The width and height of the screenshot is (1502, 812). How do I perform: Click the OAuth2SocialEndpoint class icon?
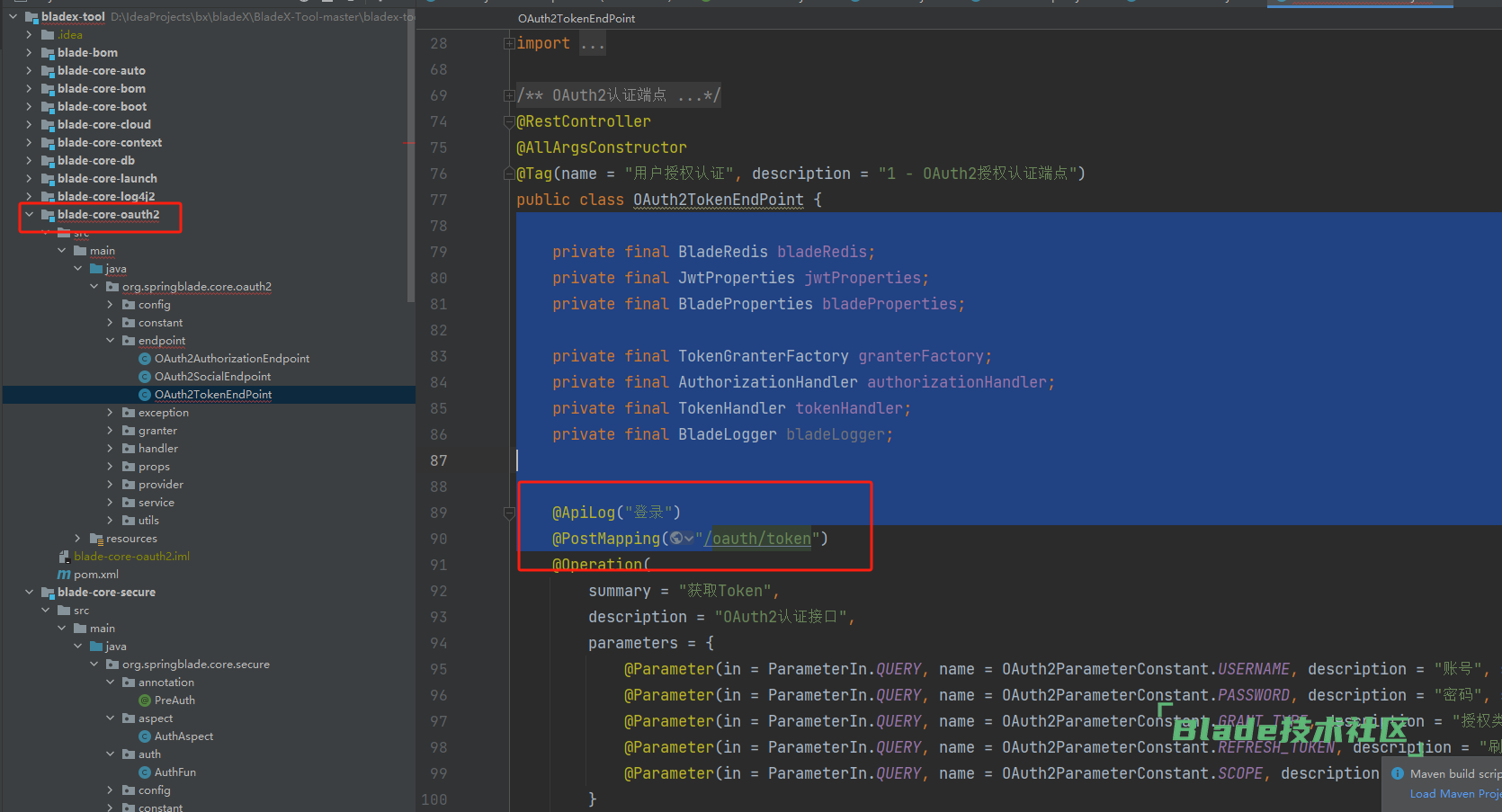tap(145, 377)
